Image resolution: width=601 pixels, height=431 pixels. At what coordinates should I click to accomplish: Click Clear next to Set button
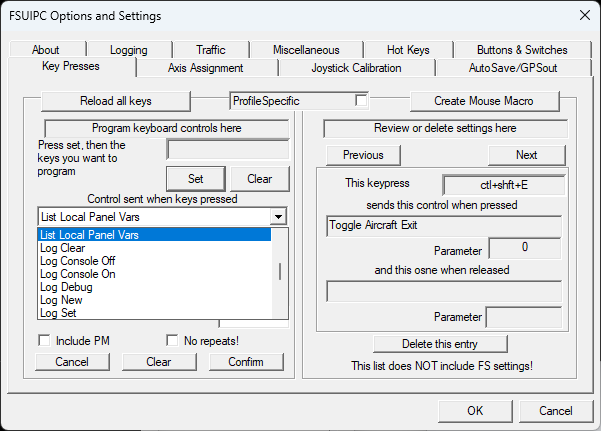coord(259,179)
